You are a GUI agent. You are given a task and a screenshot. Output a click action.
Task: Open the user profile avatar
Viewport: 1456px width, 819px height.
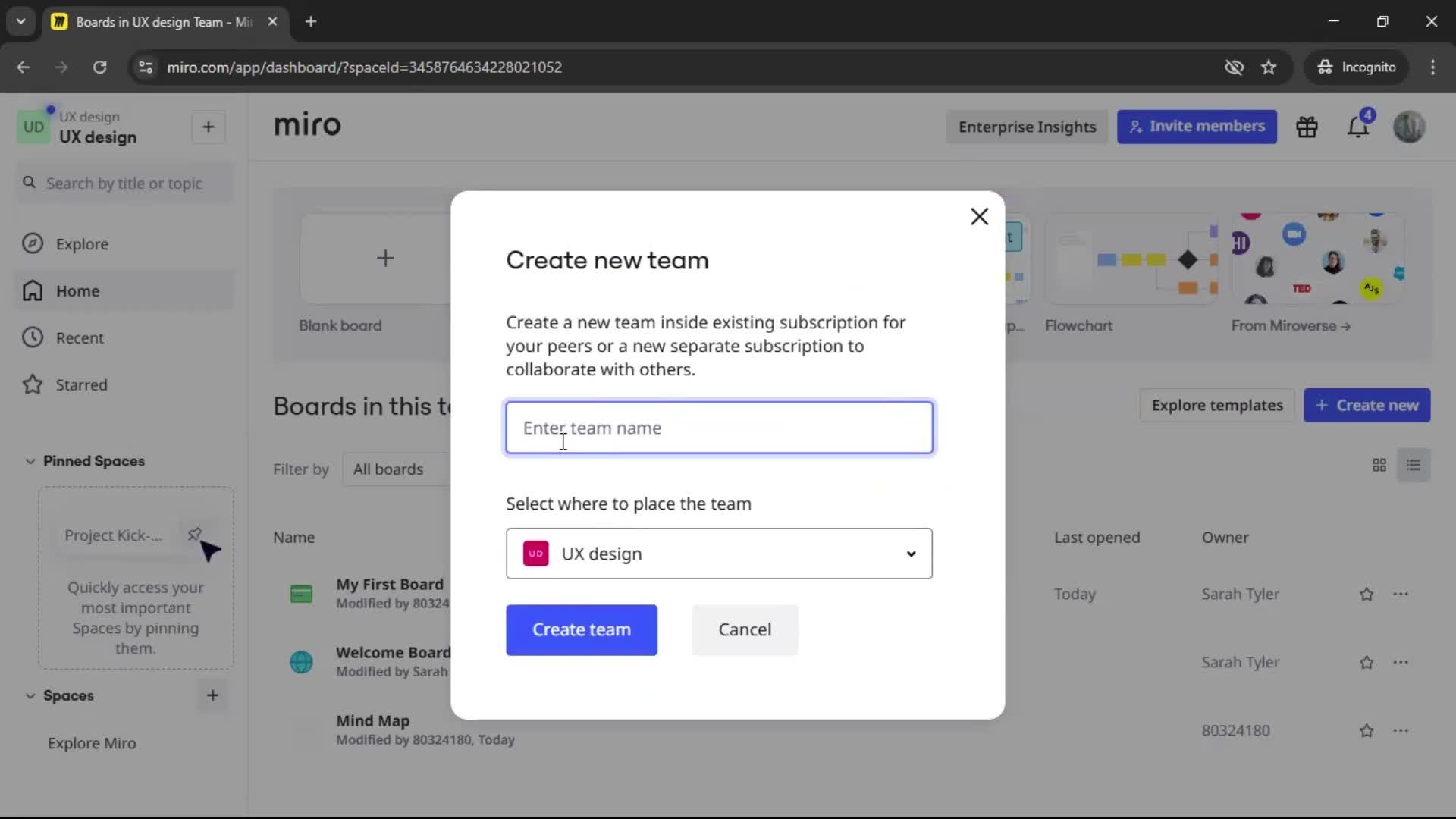click(1409, 127)
